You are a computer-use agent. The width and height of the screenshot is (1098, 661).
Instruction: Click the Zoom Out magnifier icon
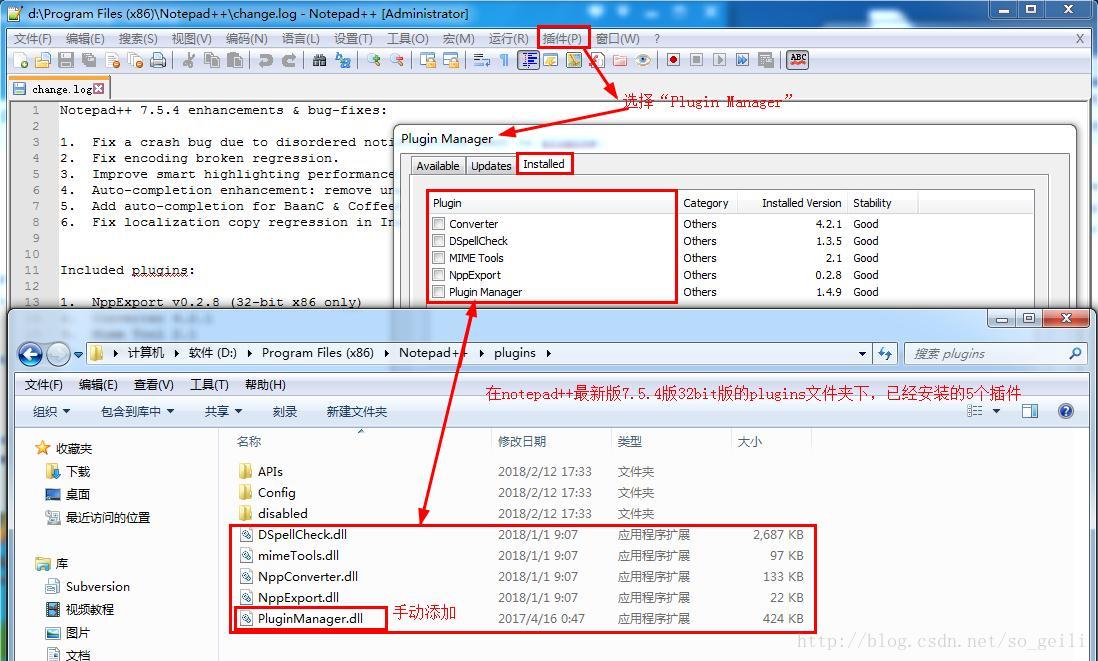pyautogui.click(x=397, y=60)
